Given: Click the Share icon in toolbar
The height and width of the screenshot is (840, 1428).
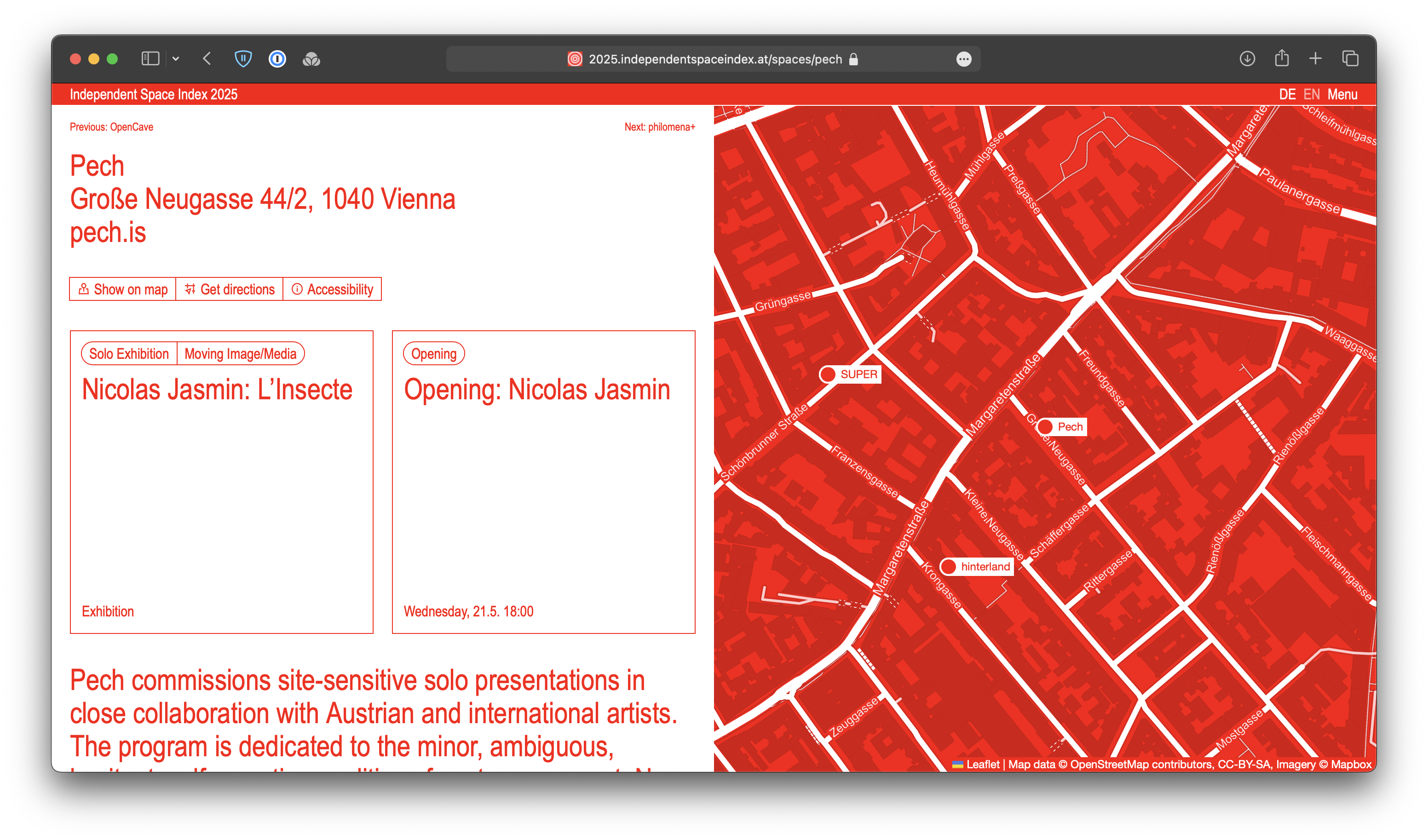Looking at the screenshot, I should pyautogui.click(x=1282, y=59).
